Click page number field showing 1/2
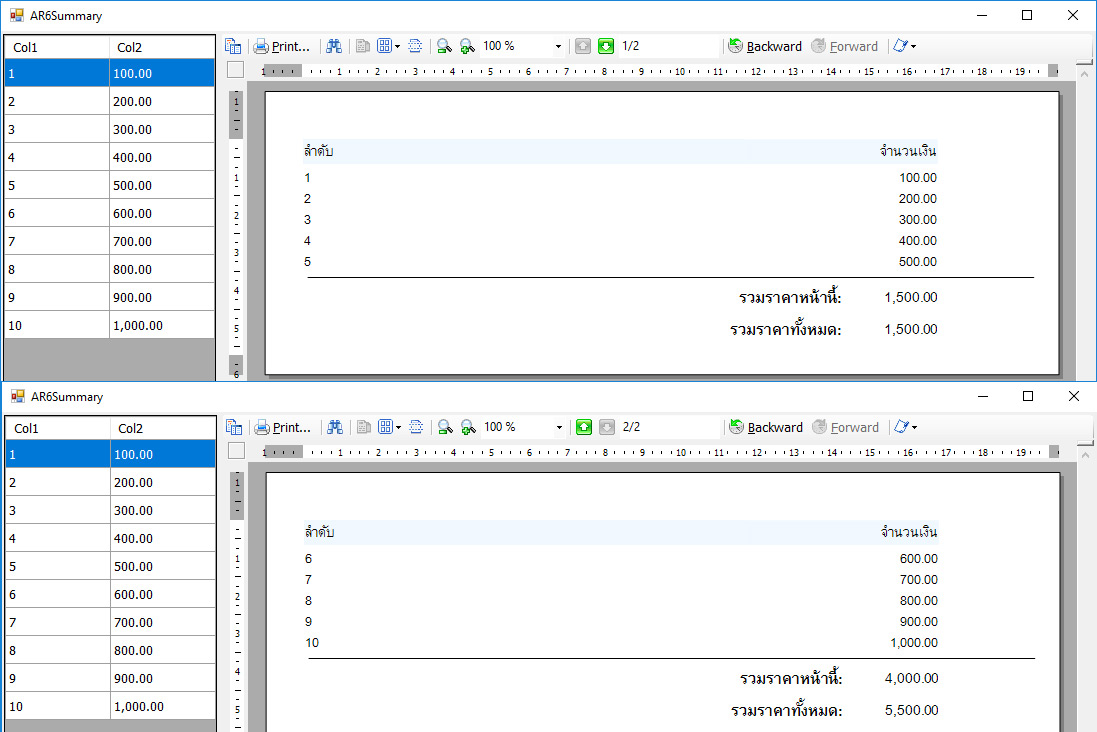This screenshot has height=732, width=1097. (x=666, y=46)
